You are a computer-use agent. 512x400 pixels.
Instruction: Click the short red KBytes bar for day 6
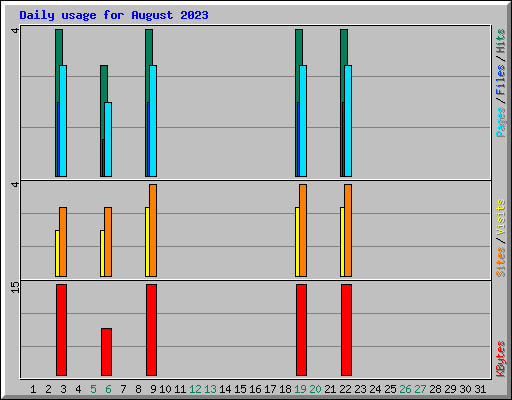(x=106, y=352)
